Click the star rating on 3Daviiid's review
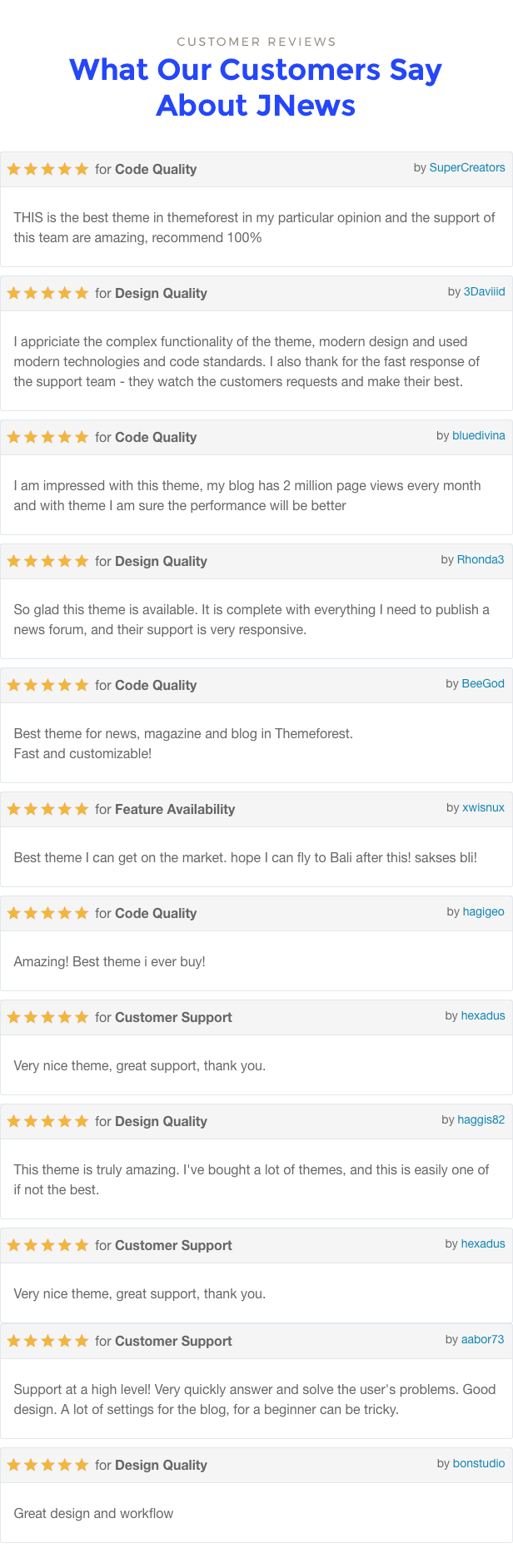This screenshot has height=1568, width=513. [x=47, y=293]
